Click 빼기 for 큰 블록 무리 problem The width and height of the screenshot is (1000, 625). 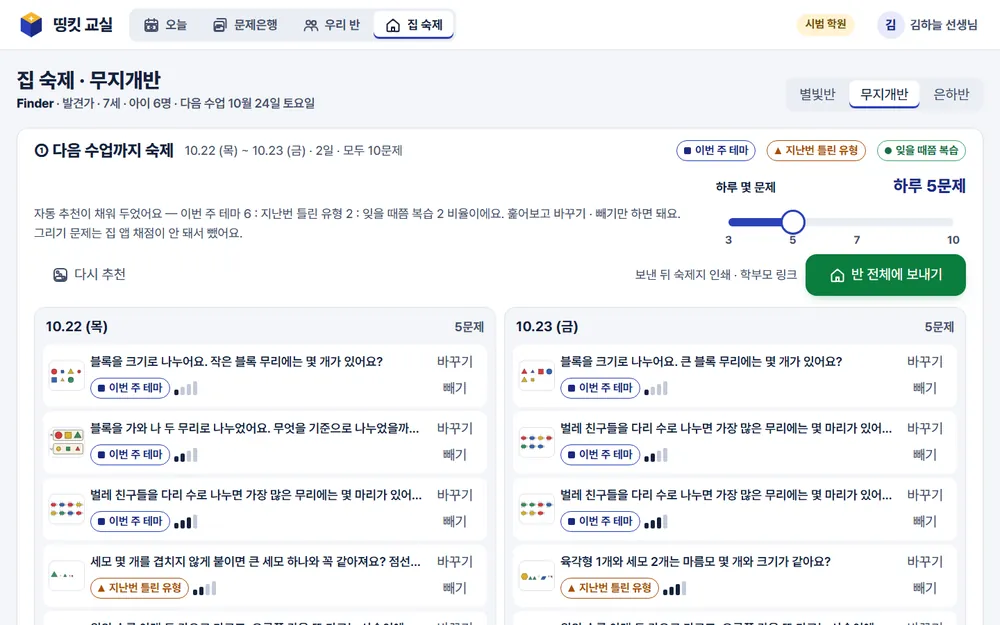coord(925,388)
